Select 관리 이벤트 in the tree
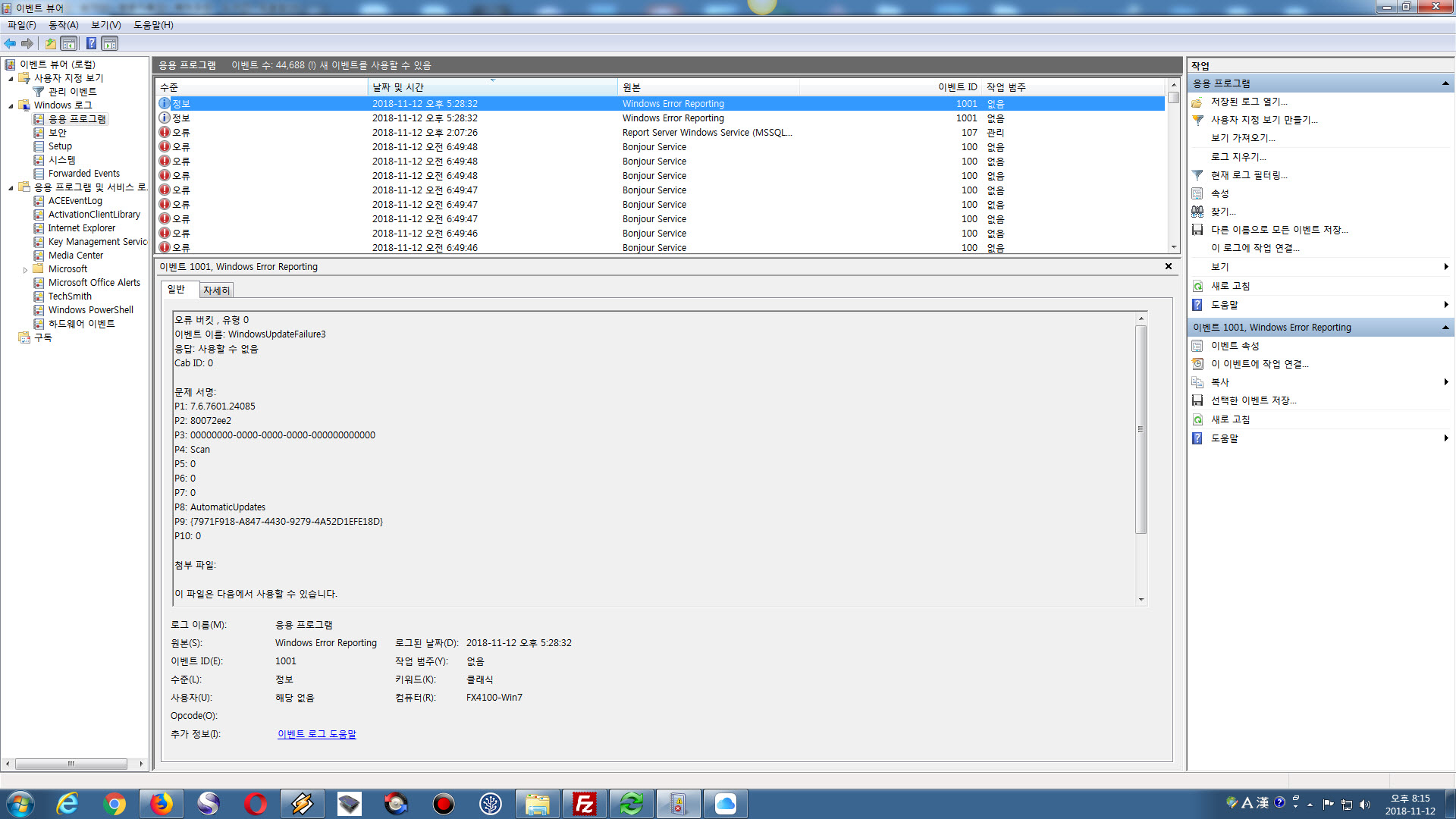Image resolution: width=1456 pixels, height=819 pixels. pyautogui.click(x=72, y=92)
